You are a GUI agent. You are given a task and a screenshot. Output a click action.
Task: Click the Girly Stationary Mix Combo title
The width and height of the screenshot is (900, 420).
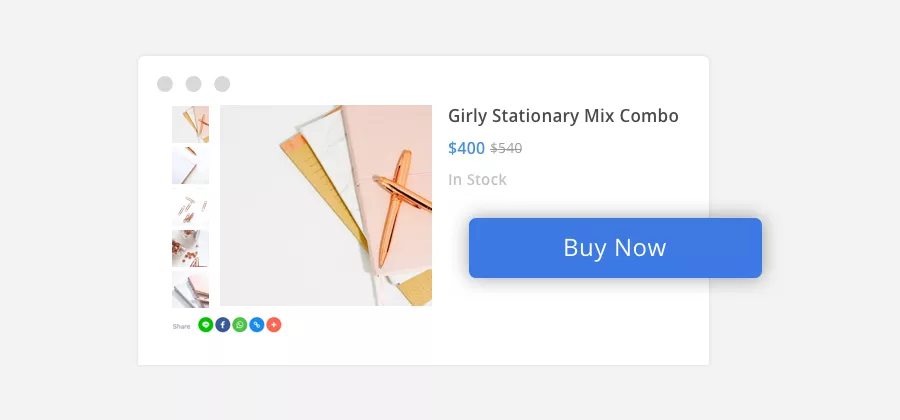point(563,116)
